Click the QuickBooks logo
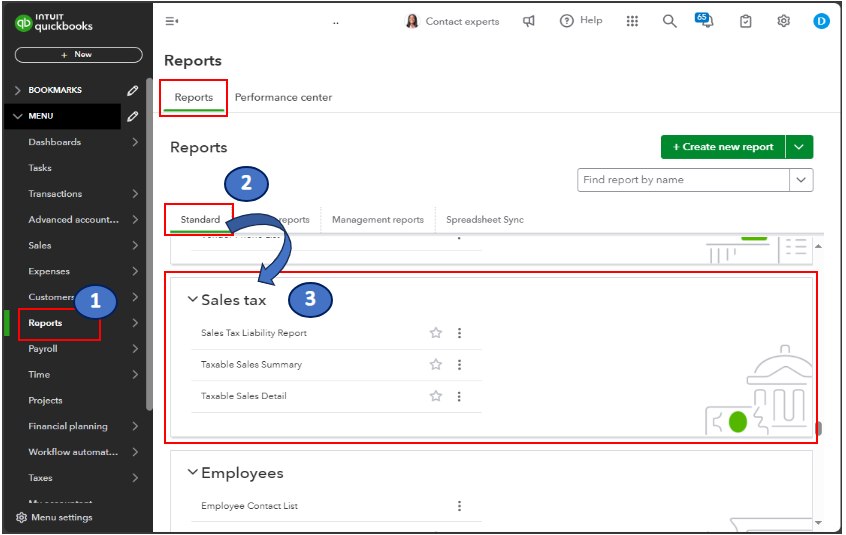 (x=53, y=23)
